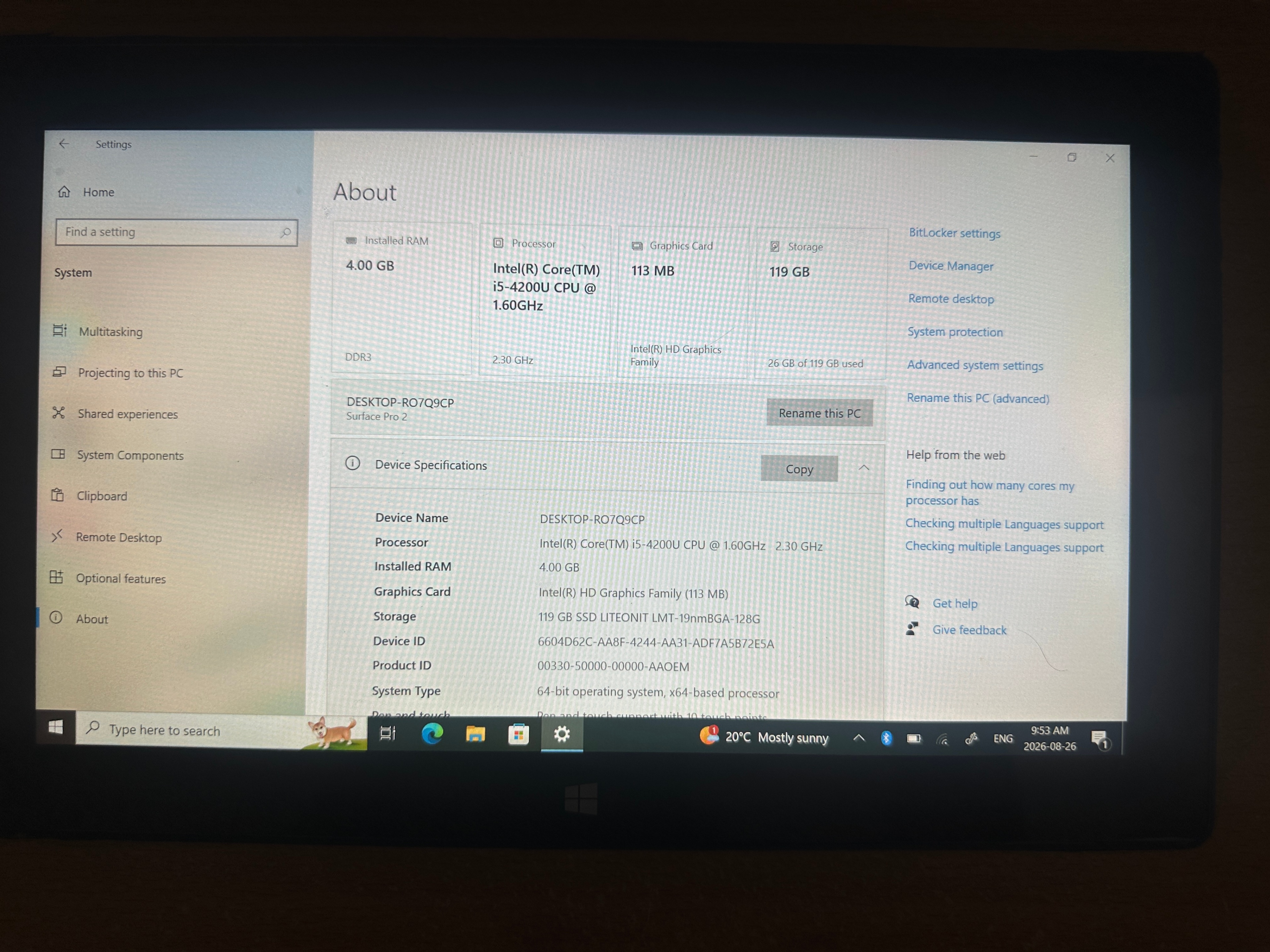Open Device Manager link
Image resolution: width=1270 pixels, height=952 pixels.
(x=951, y=266)
